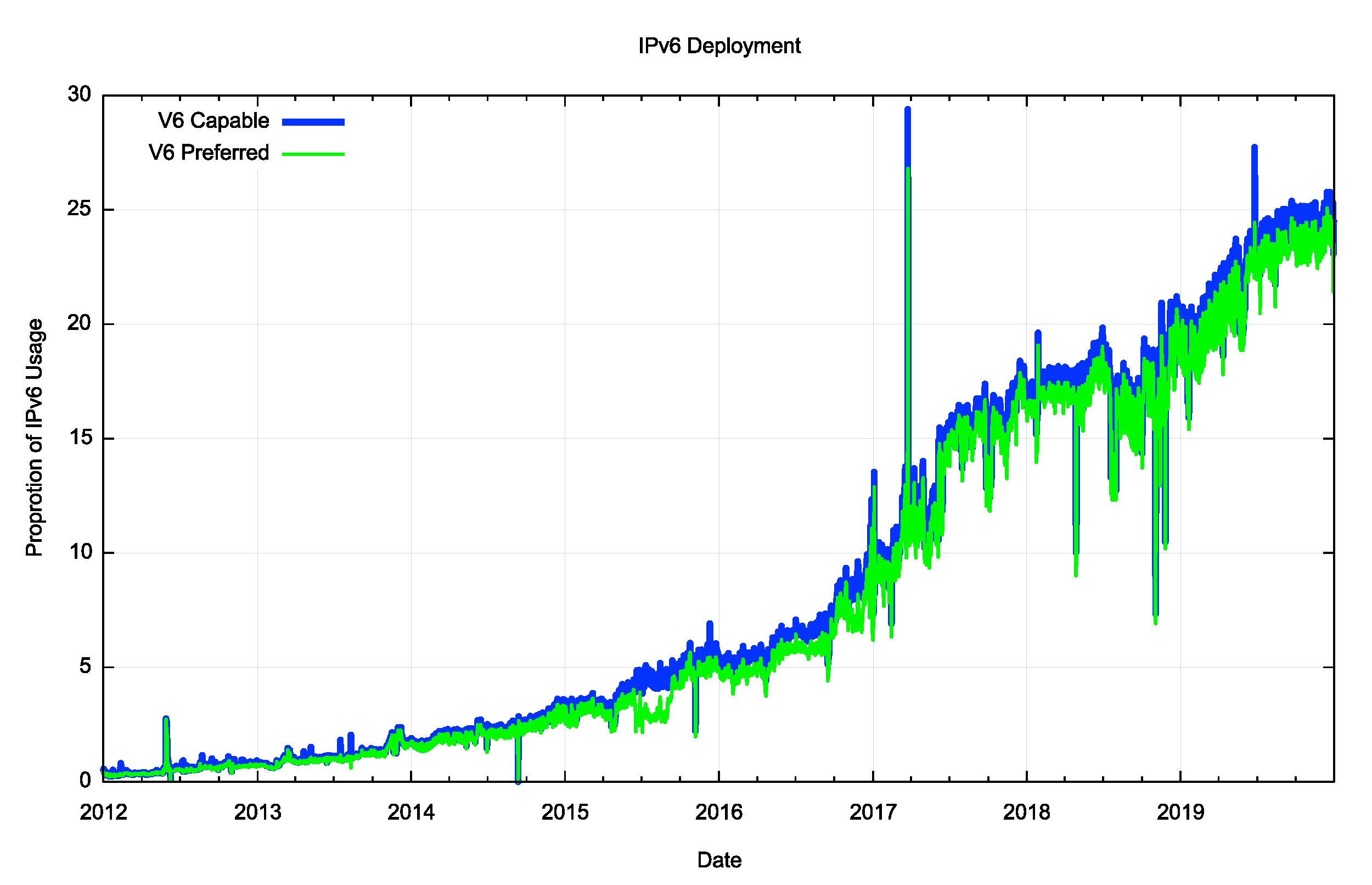Click the 25 y-axis tick label
The height and width of the screenshot is (885, 1372).
[x=79, y=209]
